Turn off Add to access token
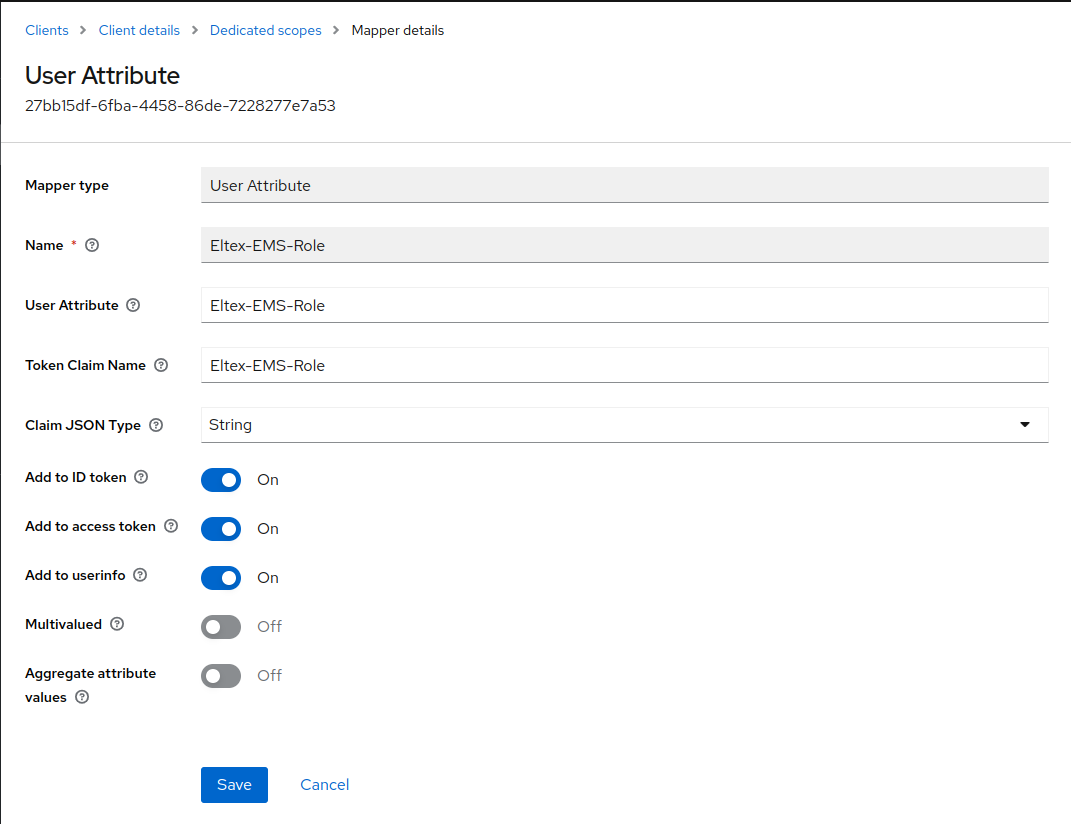This screenshot has height=824, width=1071. (221, 529)
